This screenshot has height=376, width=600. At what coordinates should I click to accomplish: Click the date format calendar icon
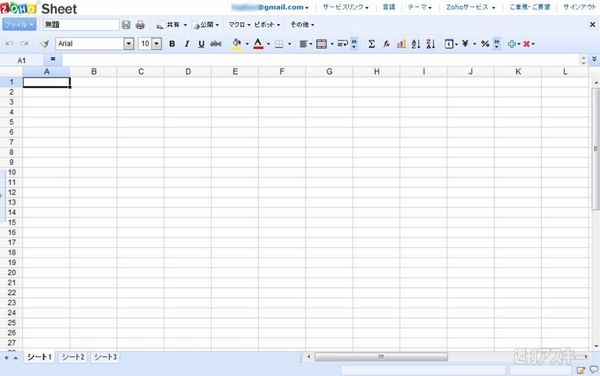[449, 44]
